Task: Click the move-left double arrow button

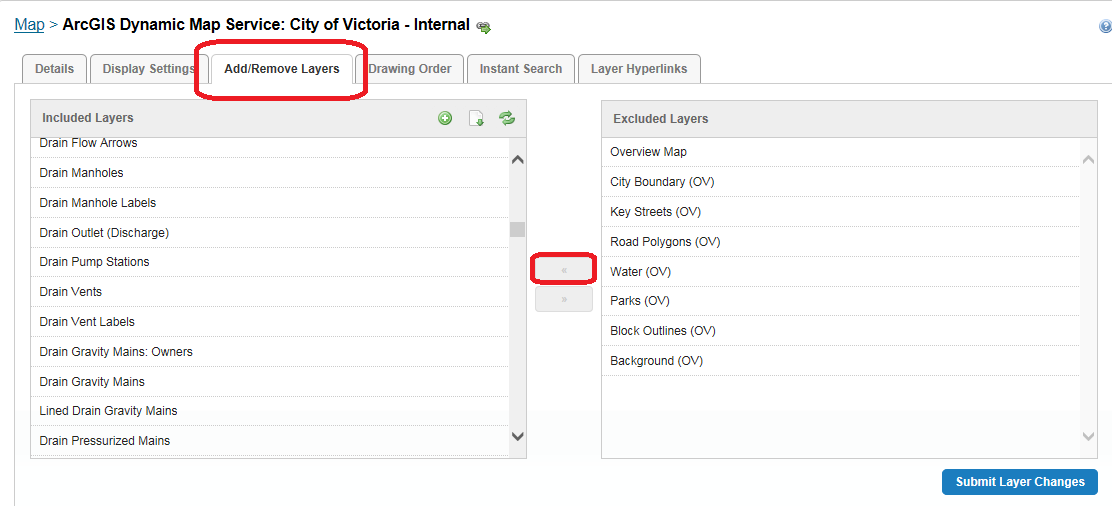Action: point(564,270)
